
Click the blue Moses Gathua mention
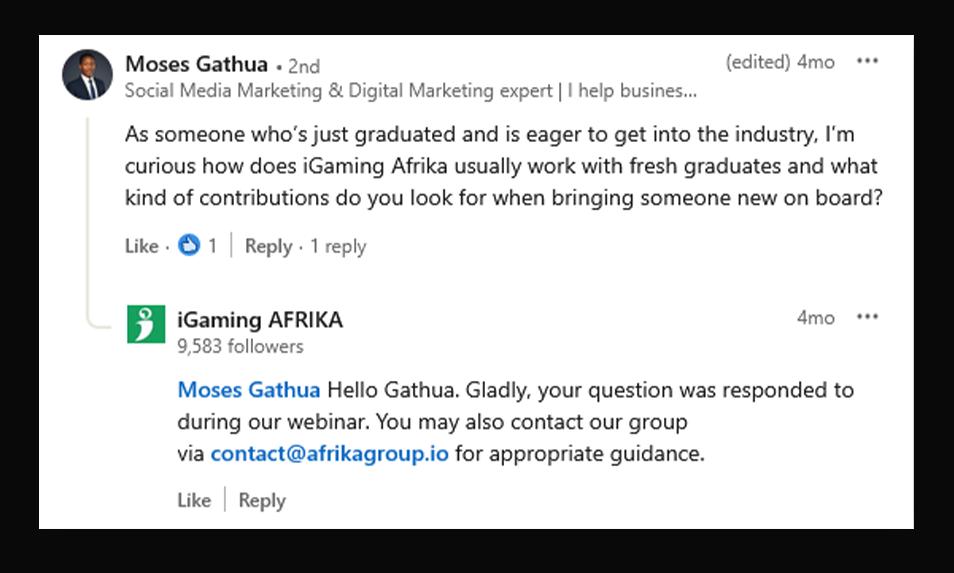[x=249, y=390]
